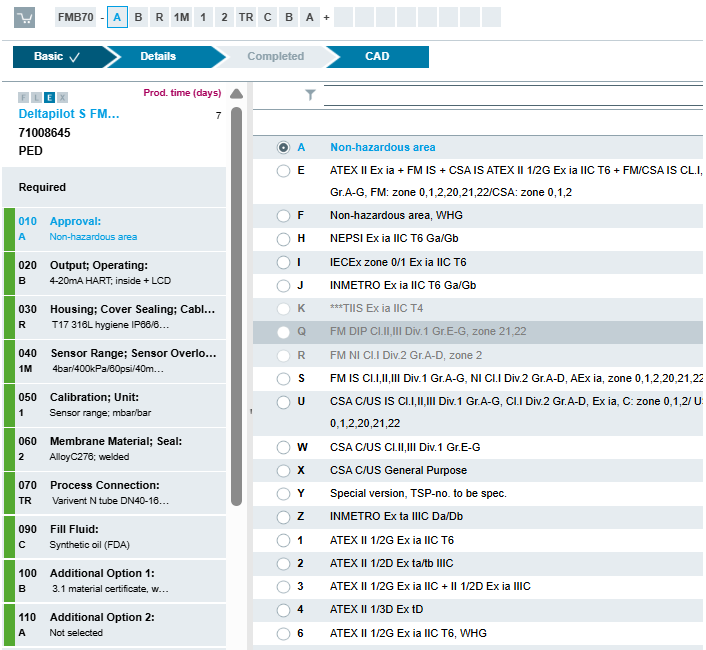This screenshot has height=650, width=706.
Task: Select the 1M segment in order code
Action: (180, 18)
